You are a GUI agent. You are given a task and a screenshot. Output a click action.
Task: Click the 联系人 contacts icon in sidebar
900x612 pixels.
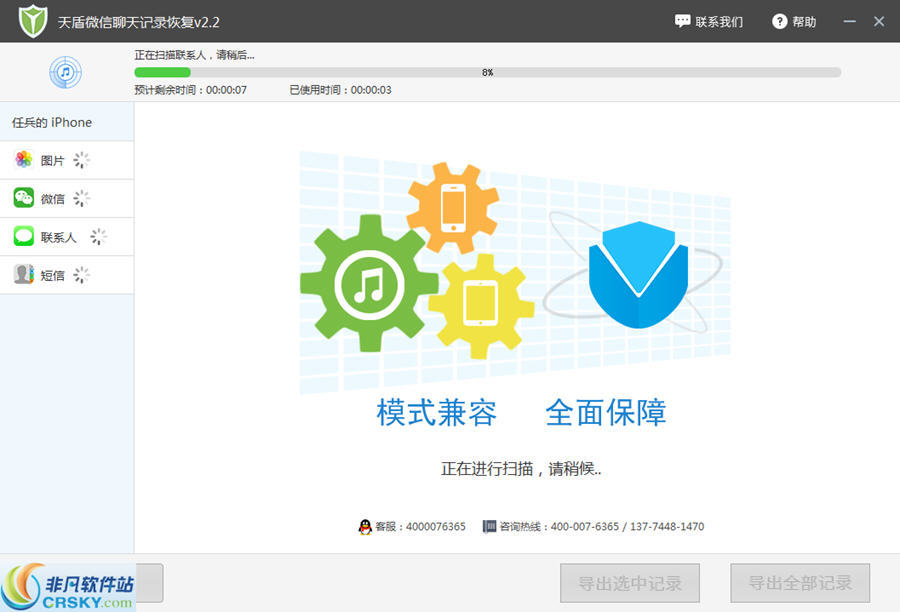pos(22,237)
